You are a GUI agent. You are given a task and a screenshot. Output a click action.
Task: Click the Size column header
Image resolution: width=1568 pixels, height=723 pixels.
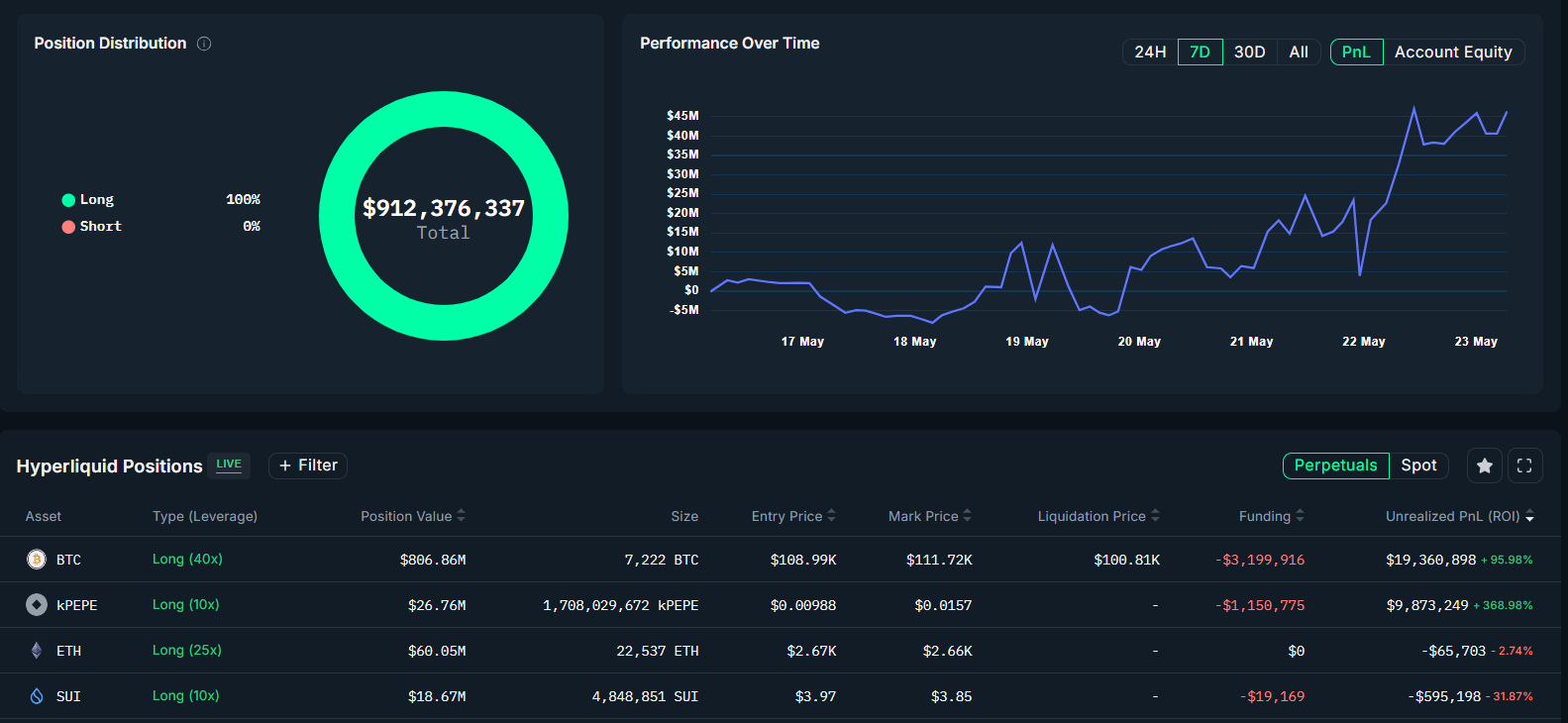pos(684,516)
